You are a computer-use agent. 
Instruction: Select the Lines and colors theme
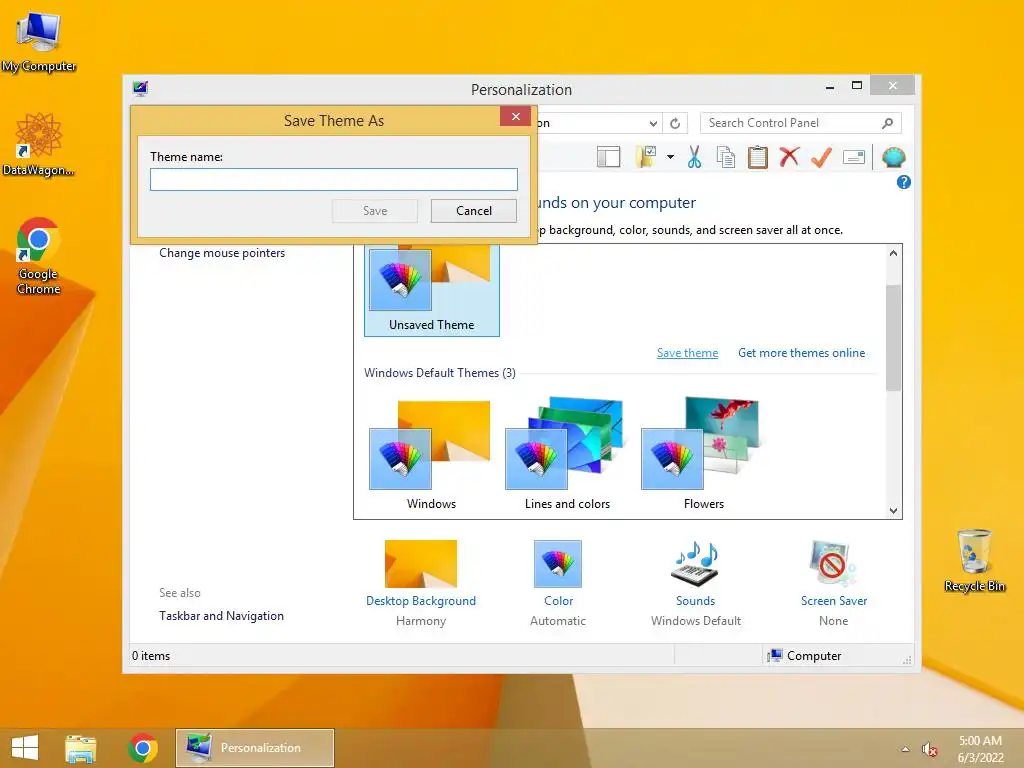[567, 455]
